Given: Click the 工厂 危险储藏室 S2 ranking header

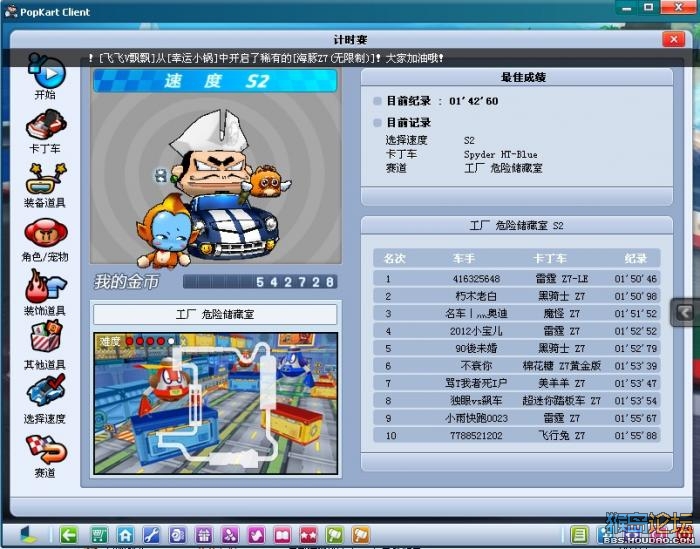Looking at the screenshot, I should [517, 225].
